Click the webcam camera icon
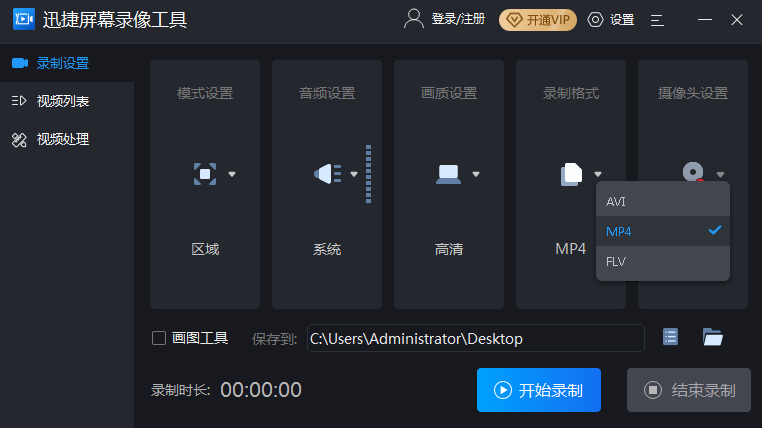762x428 pixels. [x=693, y=172]
